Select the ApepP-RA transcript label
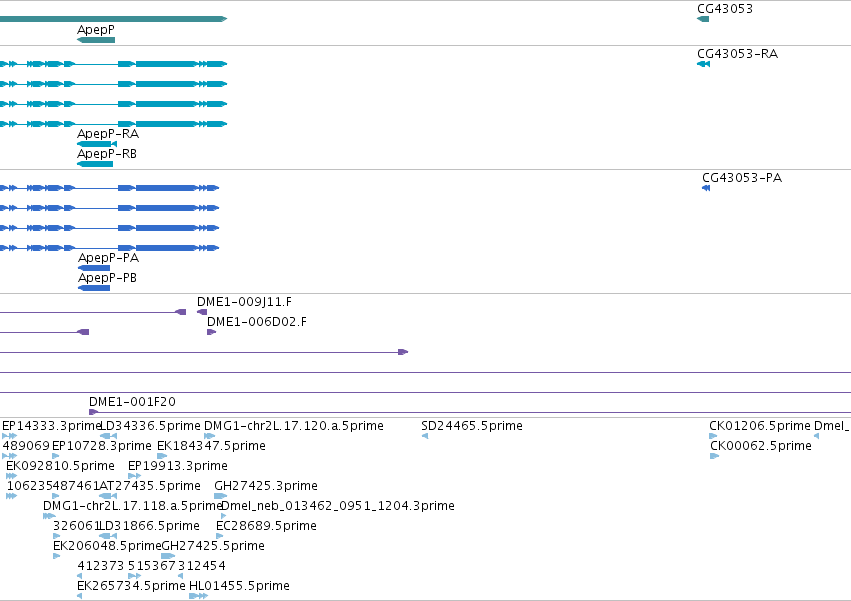Viewport: 851px width, 601px height. click(x=108, y=134)
